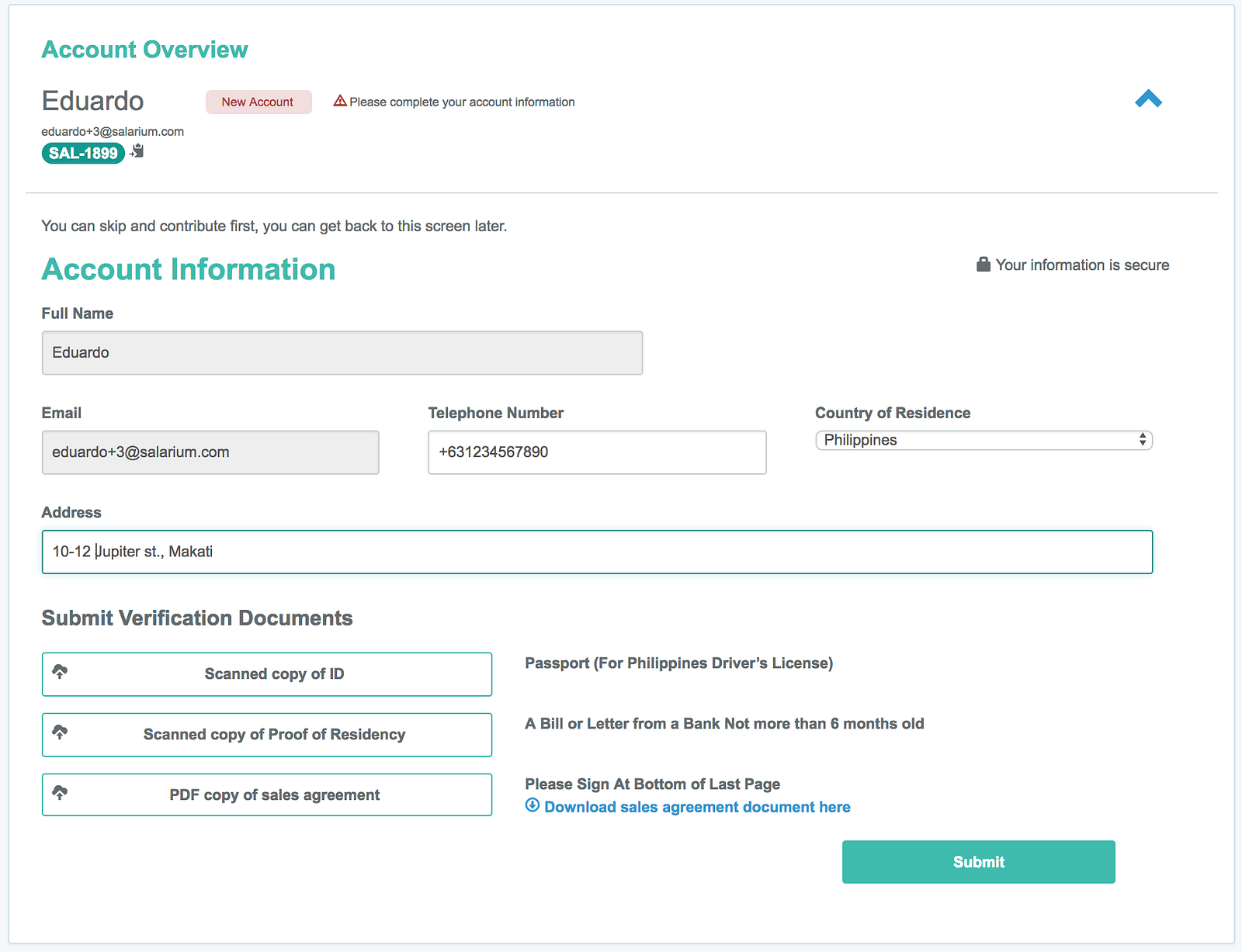Click Scanned copy of Proof of Residency button
Image resolution: width=1242 pixels, height=952 pixels.
267,735
